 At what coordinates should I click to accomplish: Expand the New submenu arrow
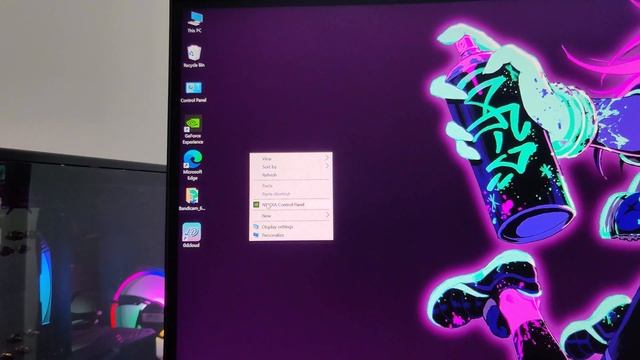pos(327,215)
